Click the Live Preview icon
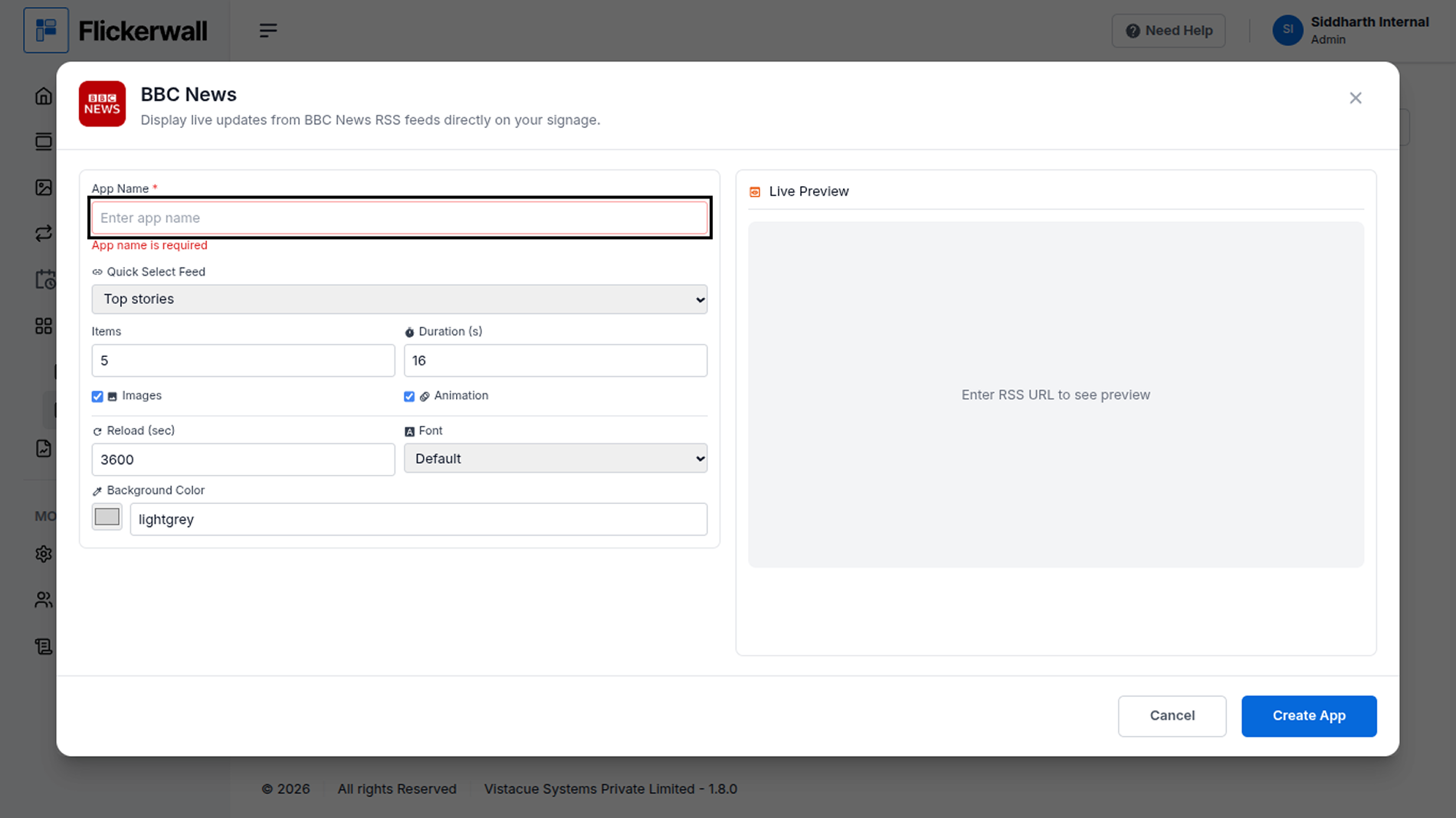The height and width of the screenshot is (818, 1456). click(x=755, y=191)
